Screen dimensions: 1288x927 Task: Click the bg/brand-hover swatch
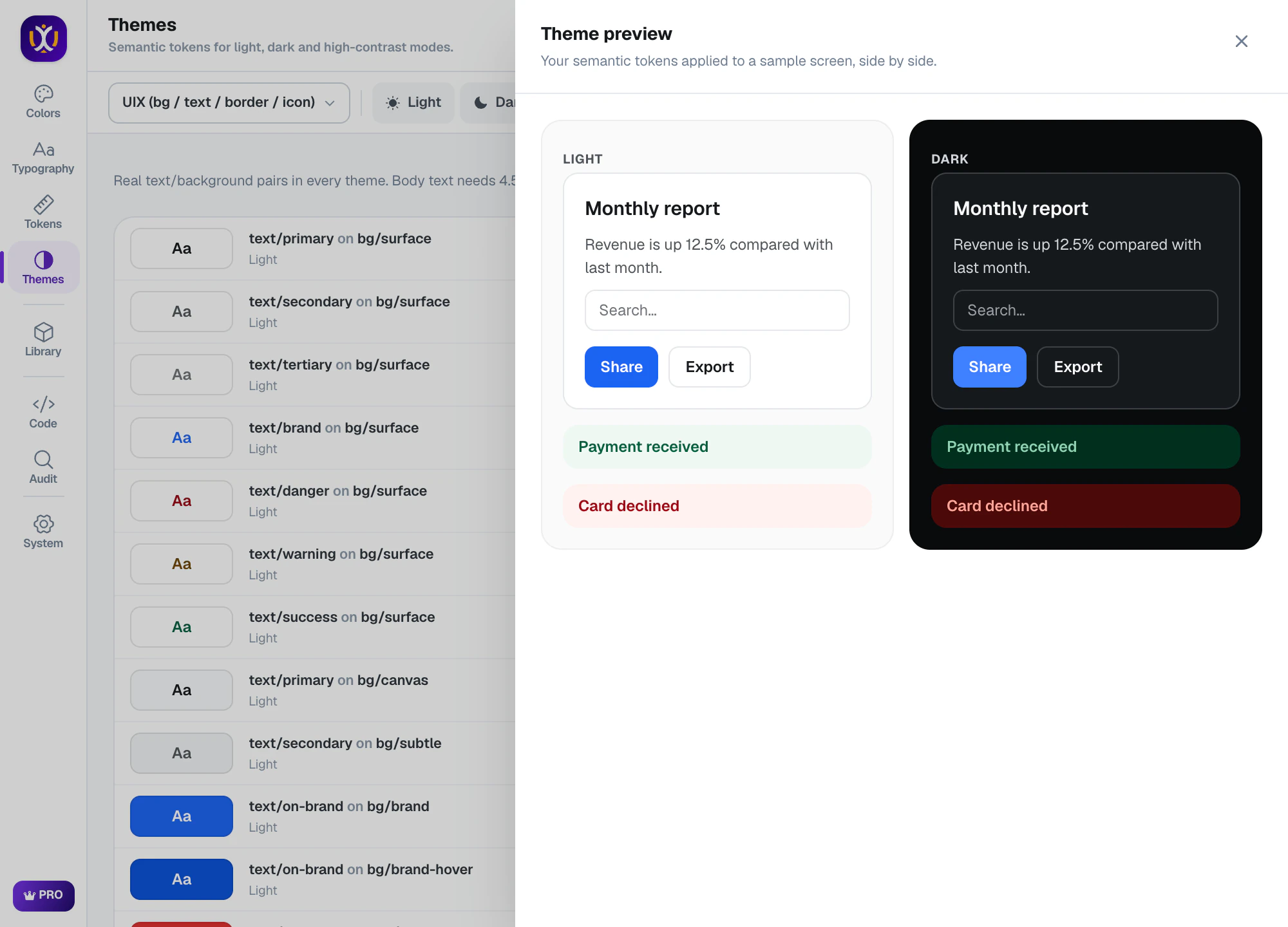[x=182, y=879]
